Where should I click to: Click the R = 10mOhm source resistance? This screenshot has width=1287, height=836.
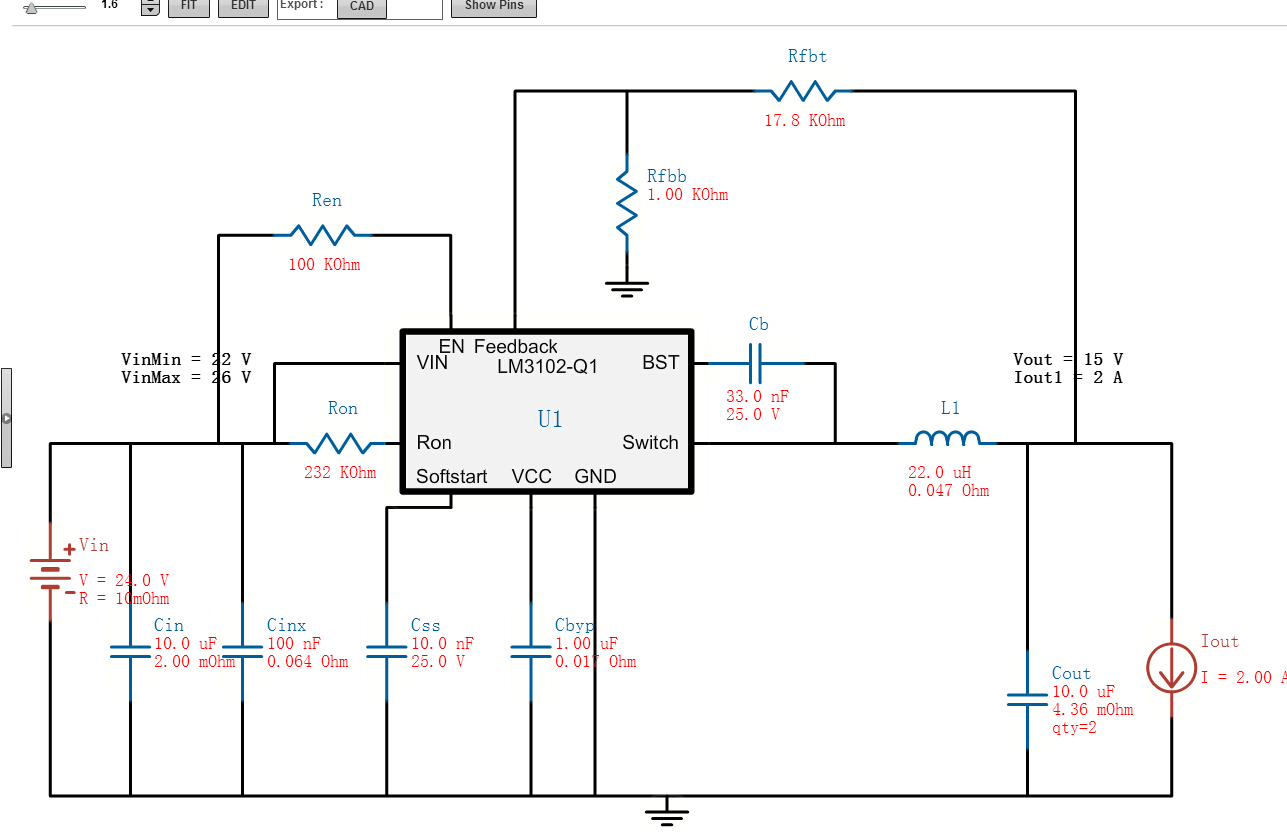click(124, 599)
